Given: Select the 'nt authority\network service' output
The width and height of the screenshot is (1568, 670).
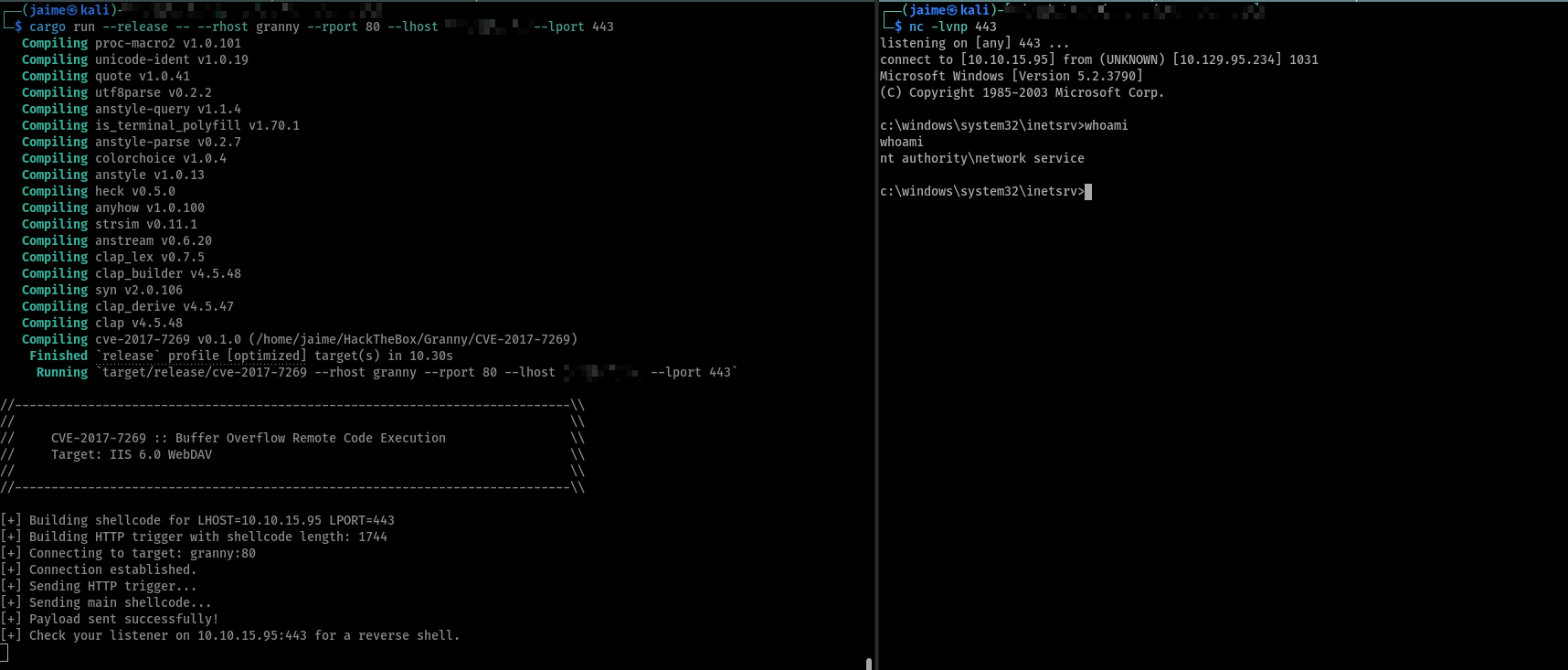Looking at the screenshot, I should [x=982, y=158].
